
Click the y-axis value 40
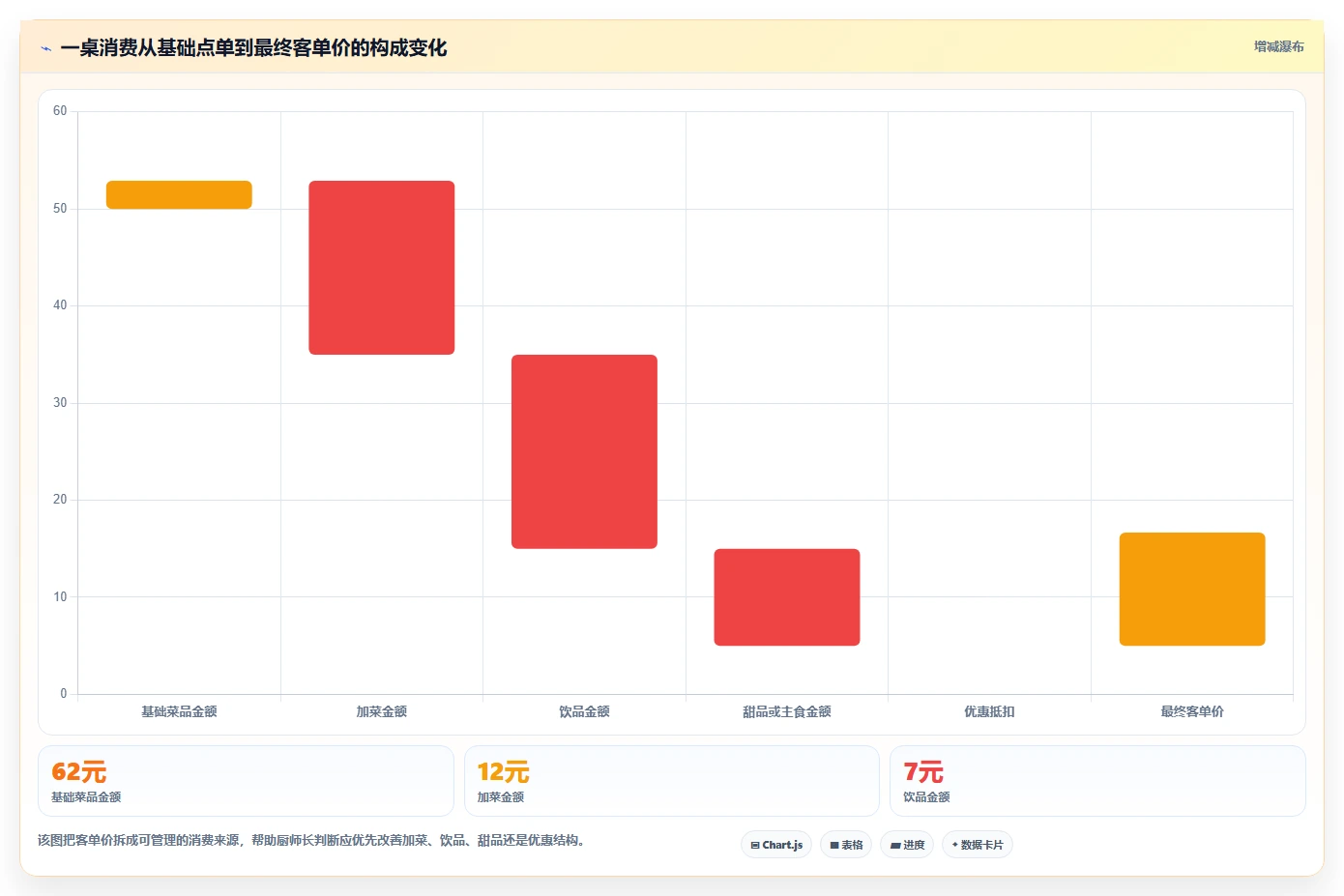coord(60,305)
